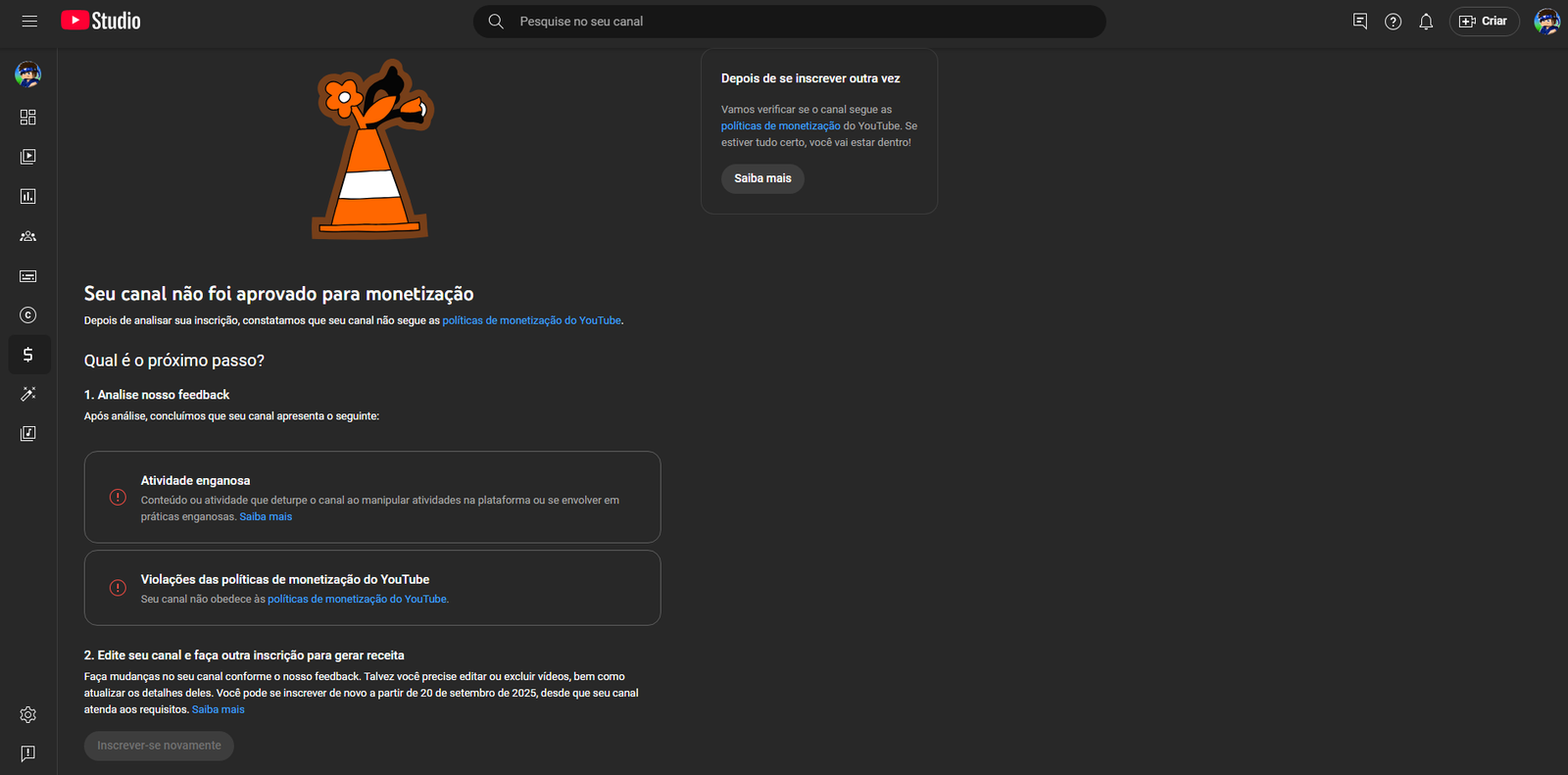This screenshot has height=775, width=1568.
Task: Open the Subtitles sidebar icon
Action: pos(28,276)
